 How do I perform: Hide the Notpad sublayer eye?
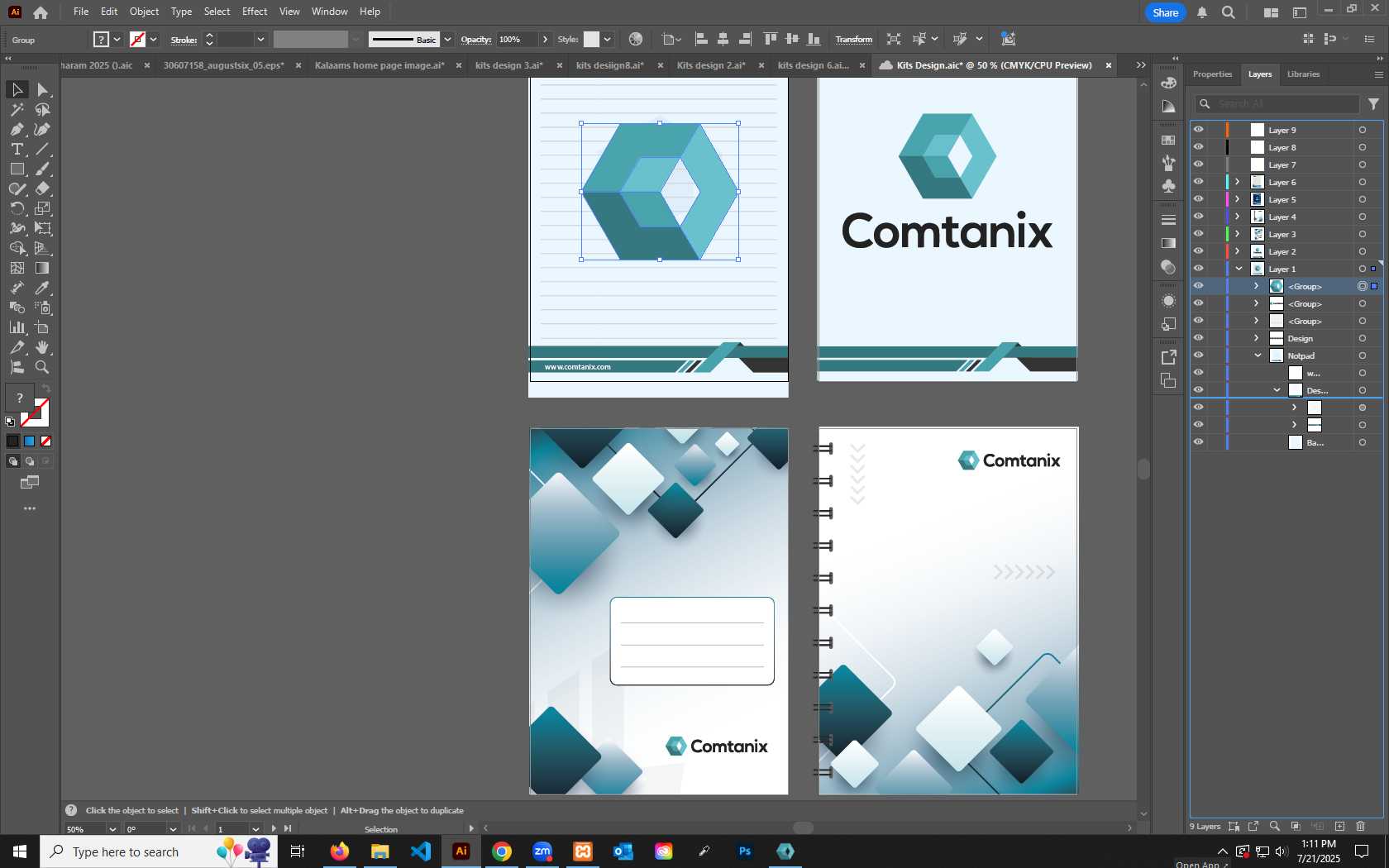pyautogui.click(x=1198, y=355)
